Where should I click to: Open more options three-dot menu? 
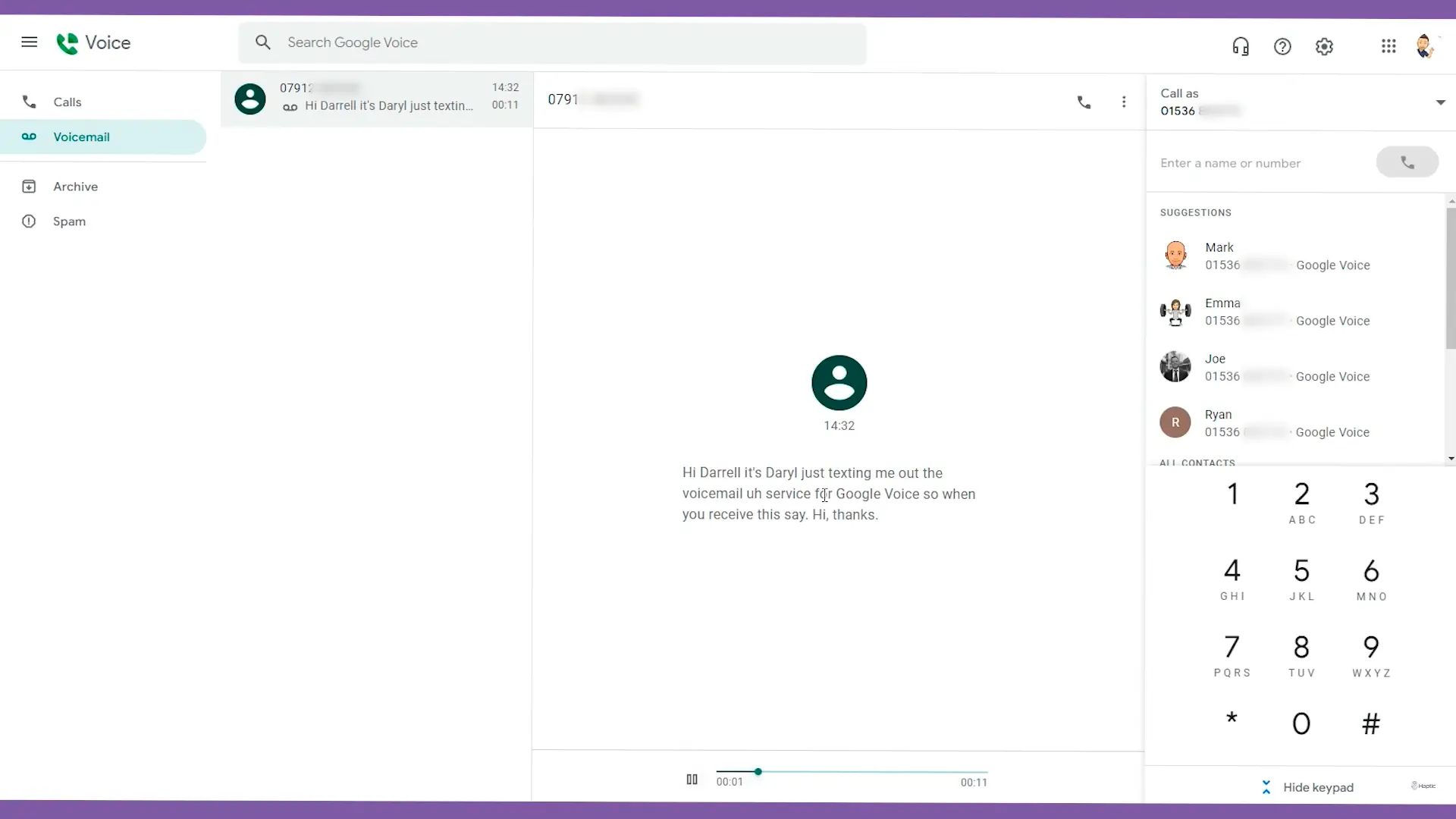tap(1124, 102)
